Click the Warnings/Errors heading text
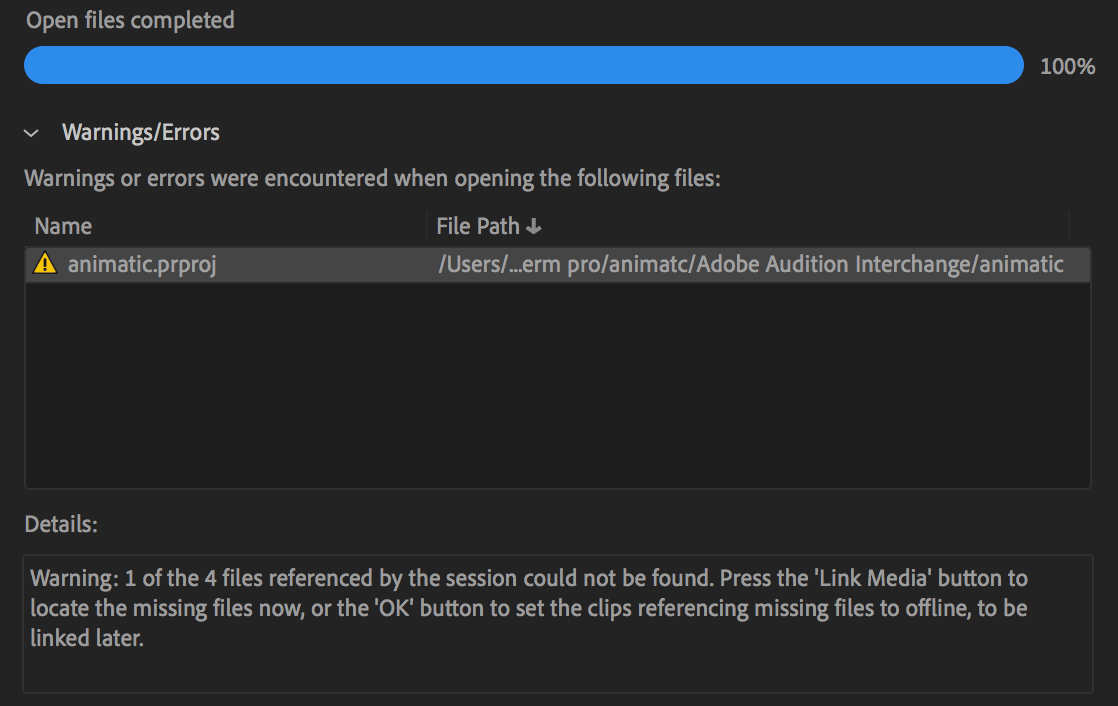This screenshot has height=706, width=1118. [x=141, y=132]
